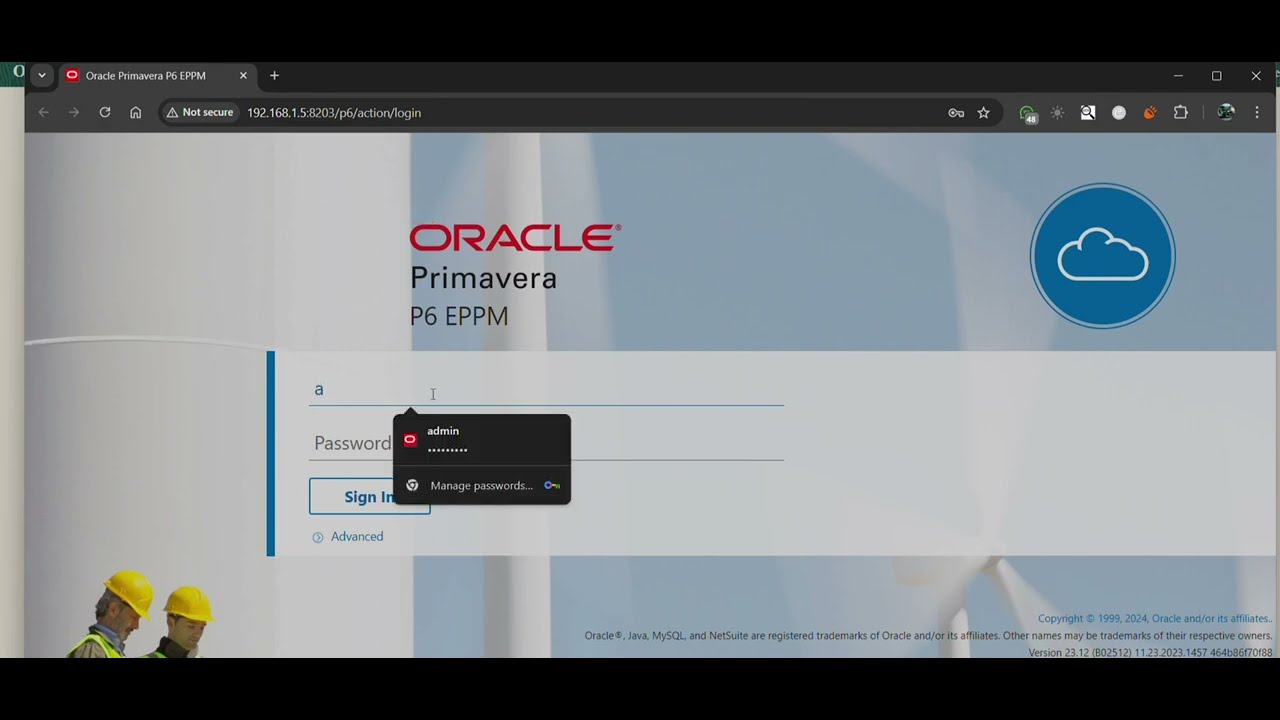
Task: Open the Chrome three-dot menu
Action: (1257, 113)
